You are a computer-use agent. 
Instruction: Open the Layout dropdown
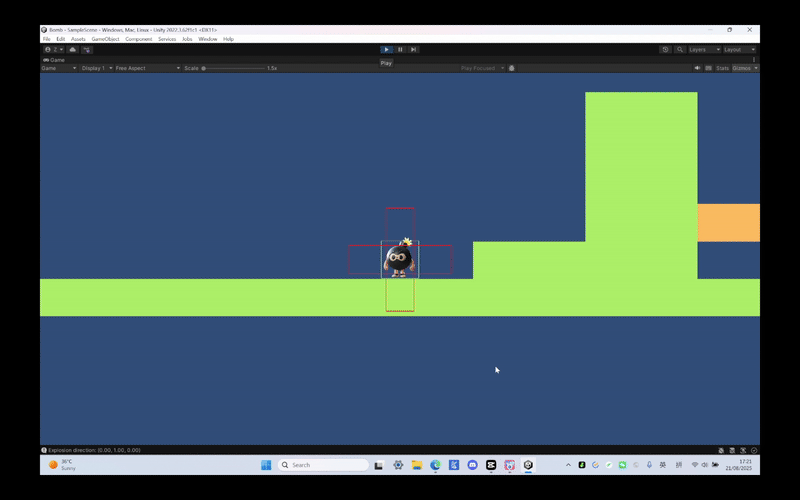[x=739, y=49]
